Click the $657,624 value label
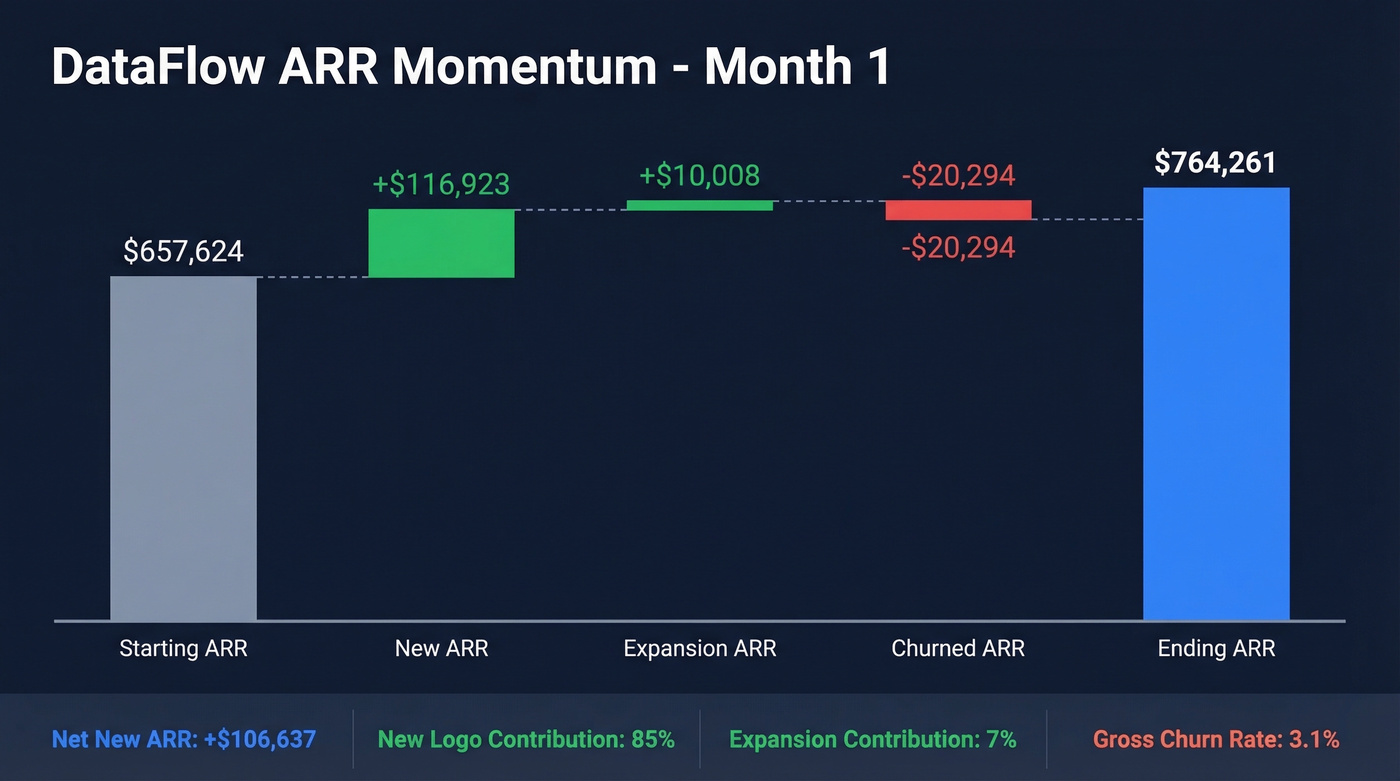This screenshot has width=1400, height=781. coord(183,252)
